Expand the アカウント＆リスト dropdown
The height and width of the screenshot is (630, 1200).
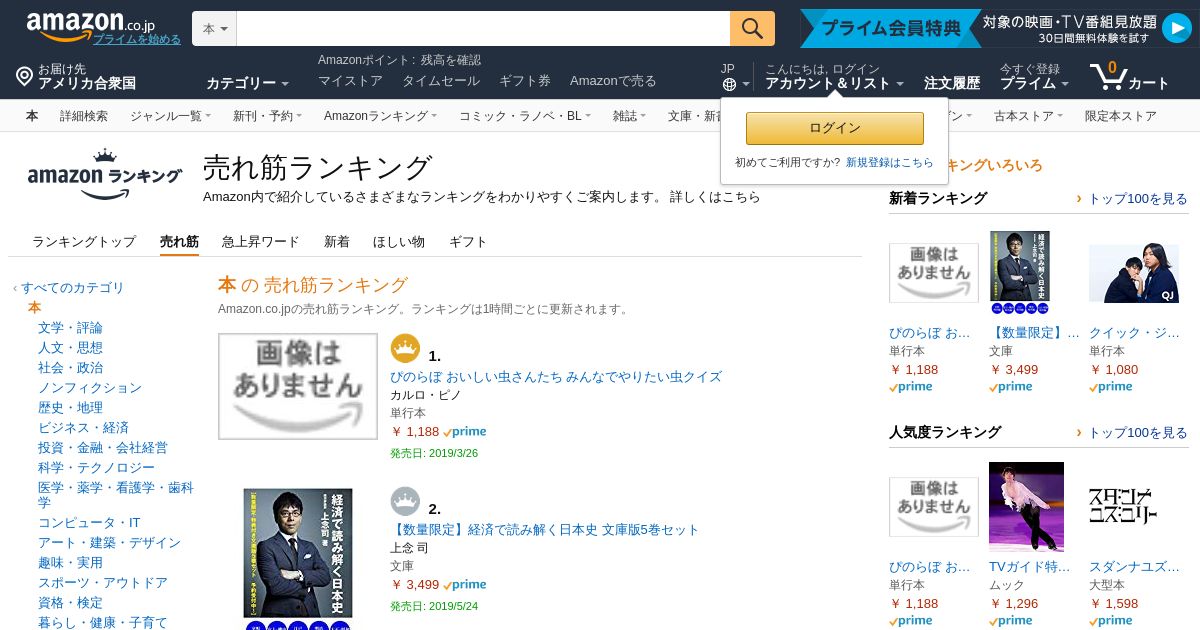coord(834,83)
